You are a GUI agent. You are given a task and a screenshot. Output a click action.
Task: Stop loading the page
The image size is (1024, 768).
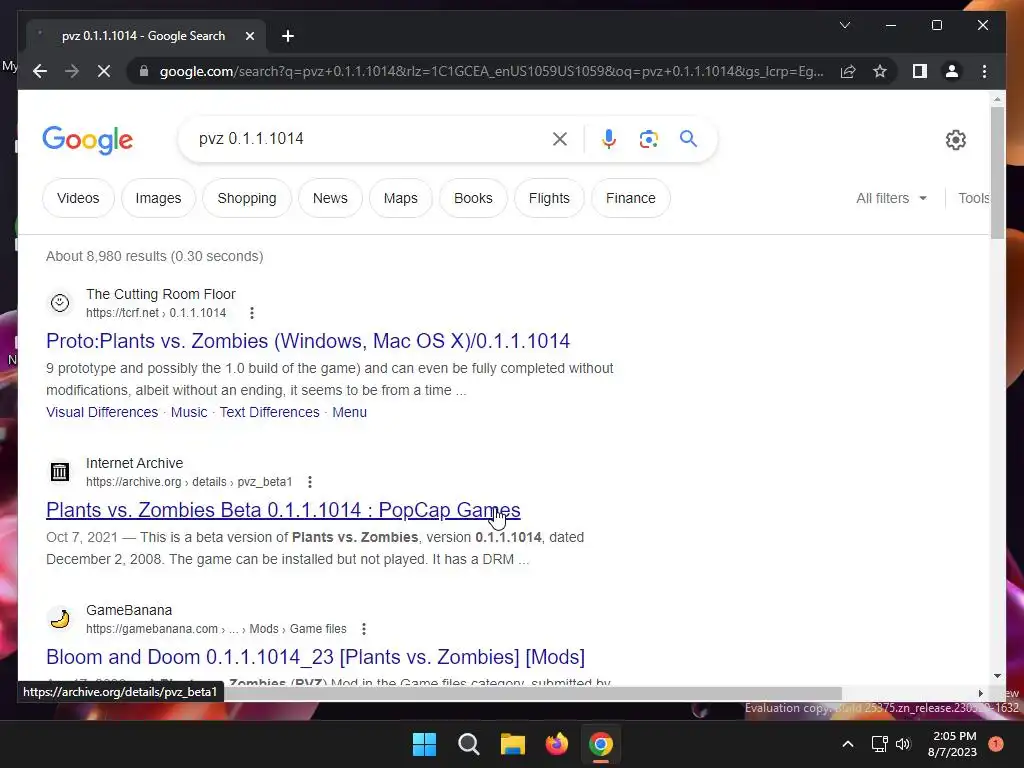[104, 71]
